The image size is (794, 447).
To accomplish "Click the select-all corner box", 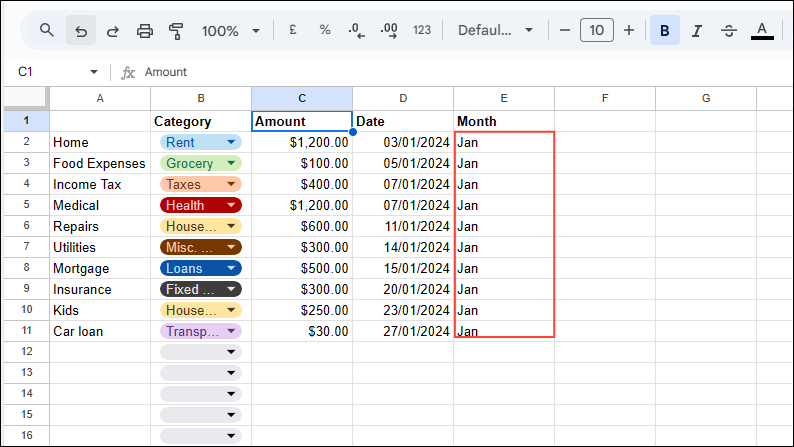I will pos(26,98).
